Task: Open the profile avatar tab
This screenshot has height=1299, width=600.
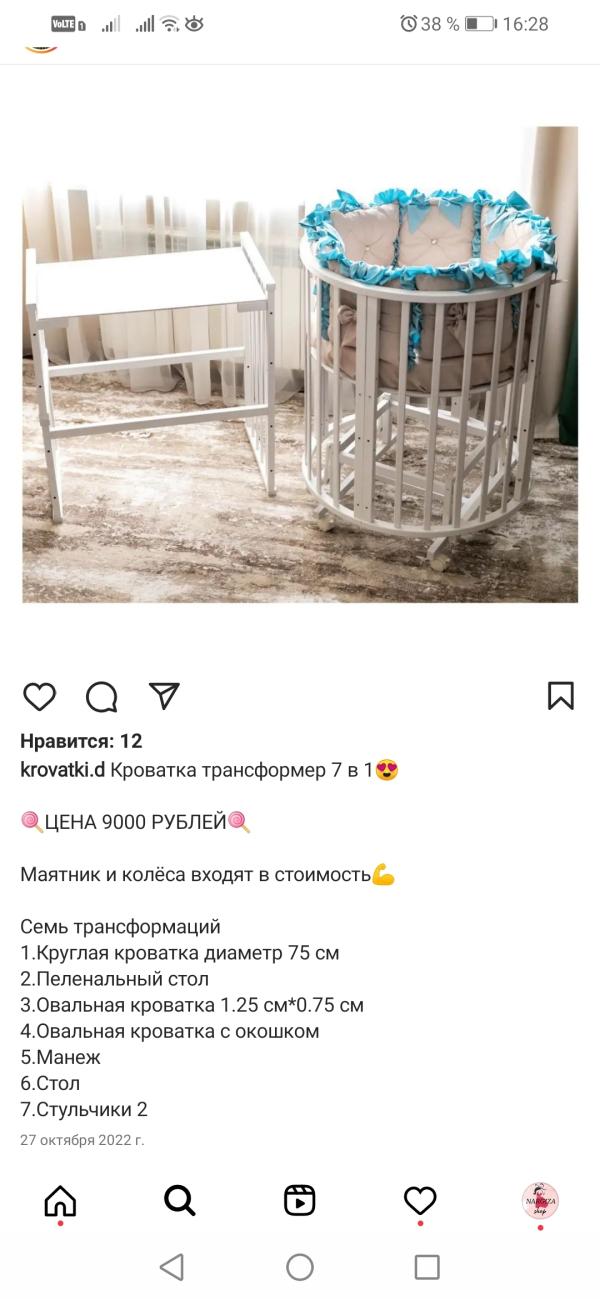Action: pyautogui.click(x=540, y=1200)
